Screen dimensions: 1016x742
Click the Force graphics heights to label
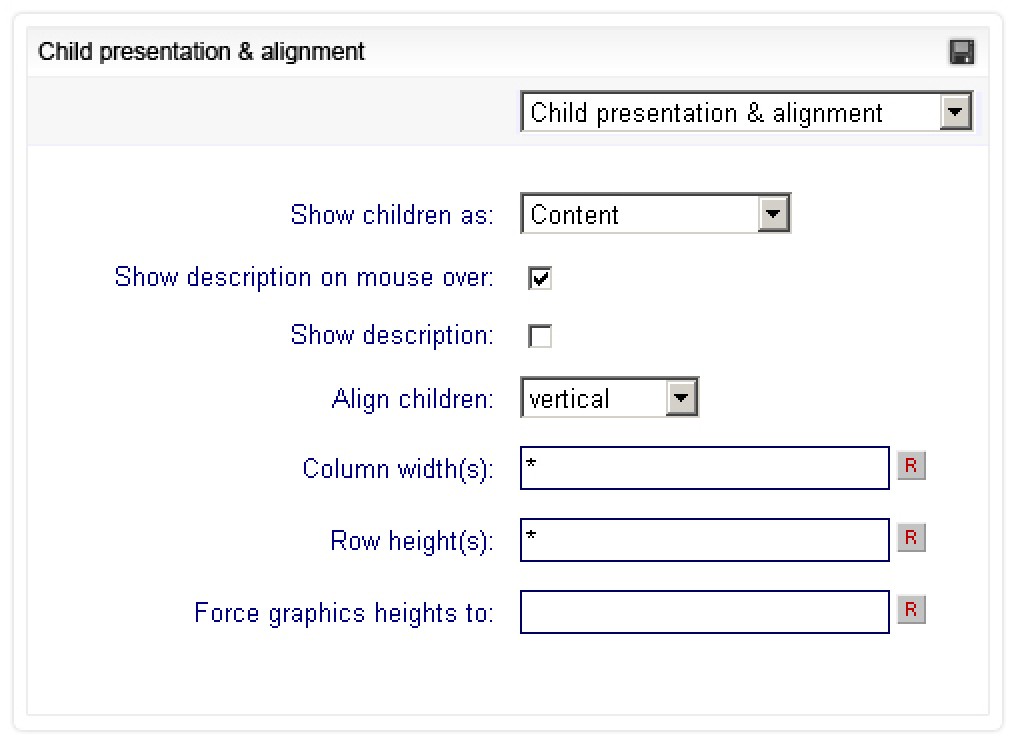[344, 613]
